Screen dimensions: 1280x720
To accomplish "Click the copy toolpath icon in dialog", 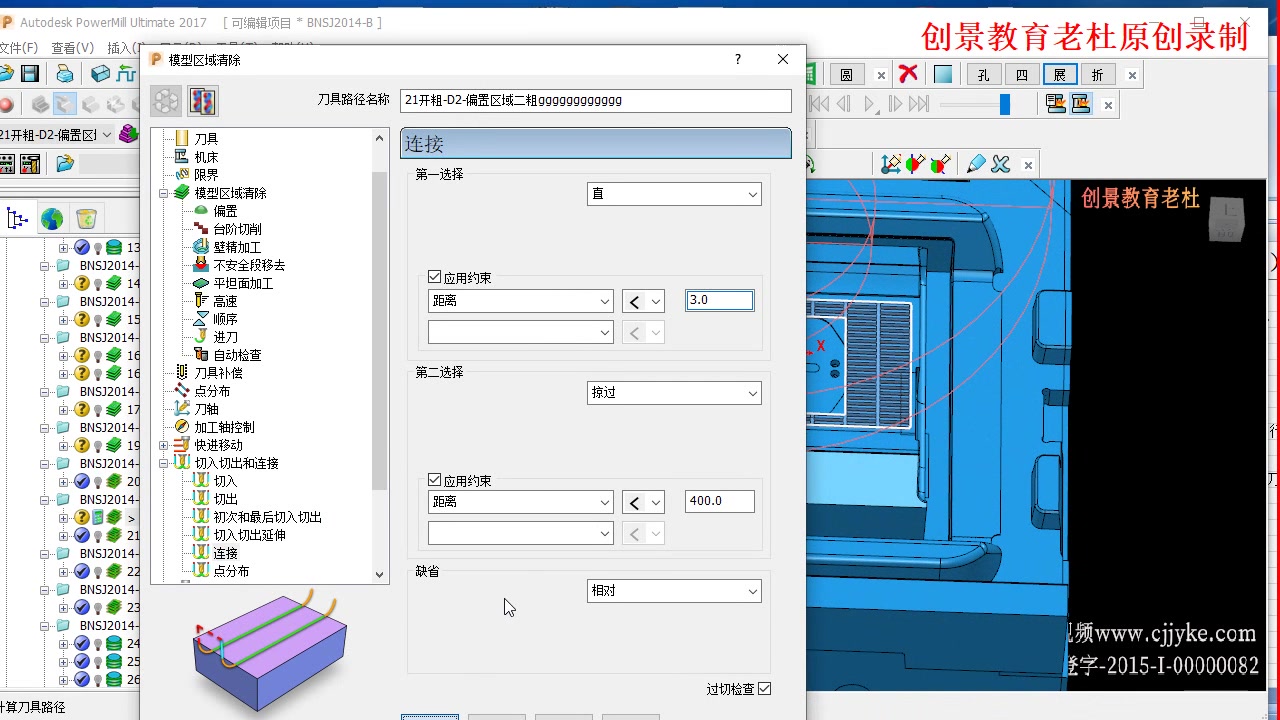I will (202, 101).
